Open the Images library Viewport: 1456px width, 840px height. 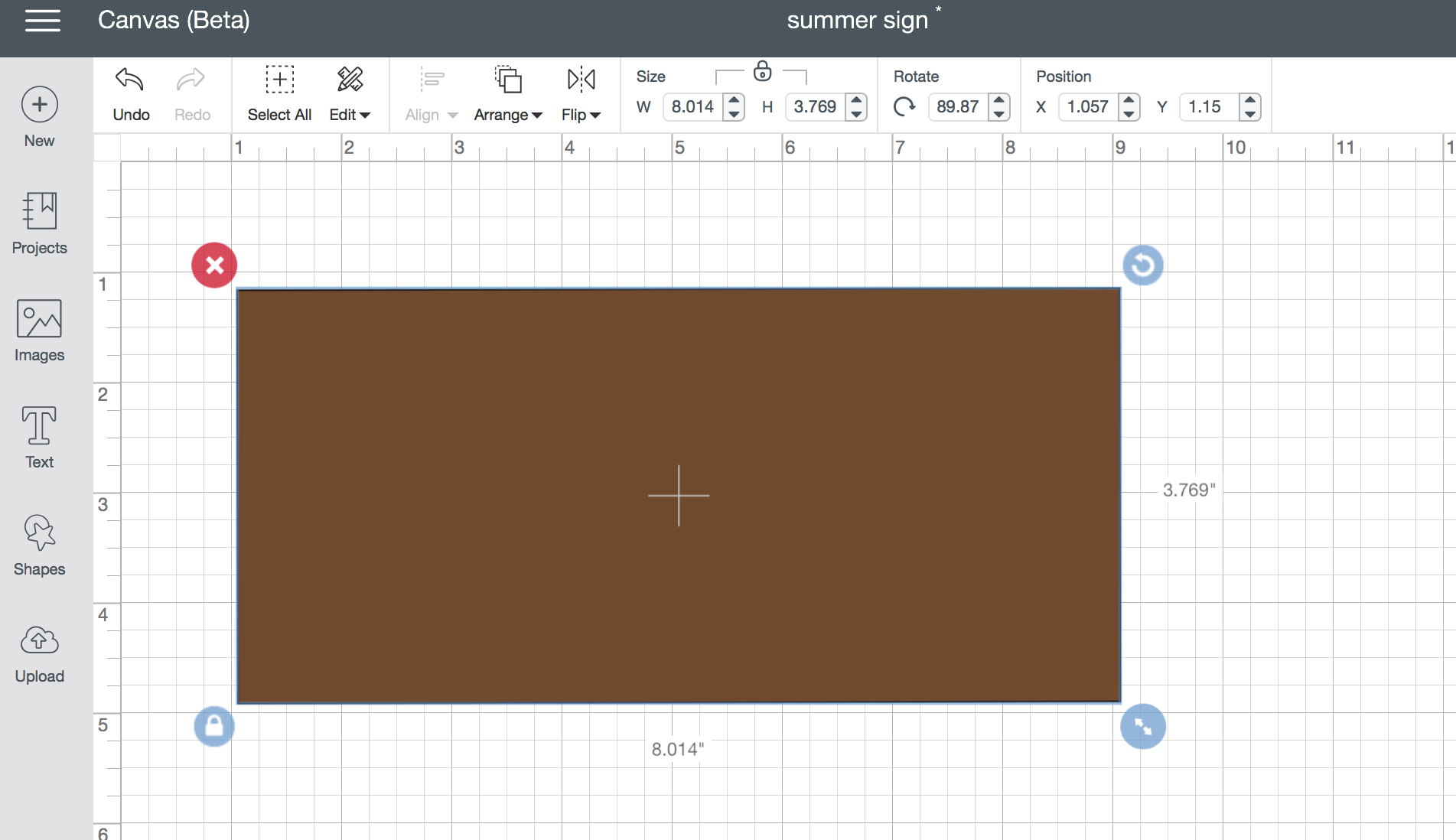(x=39, y=330)
